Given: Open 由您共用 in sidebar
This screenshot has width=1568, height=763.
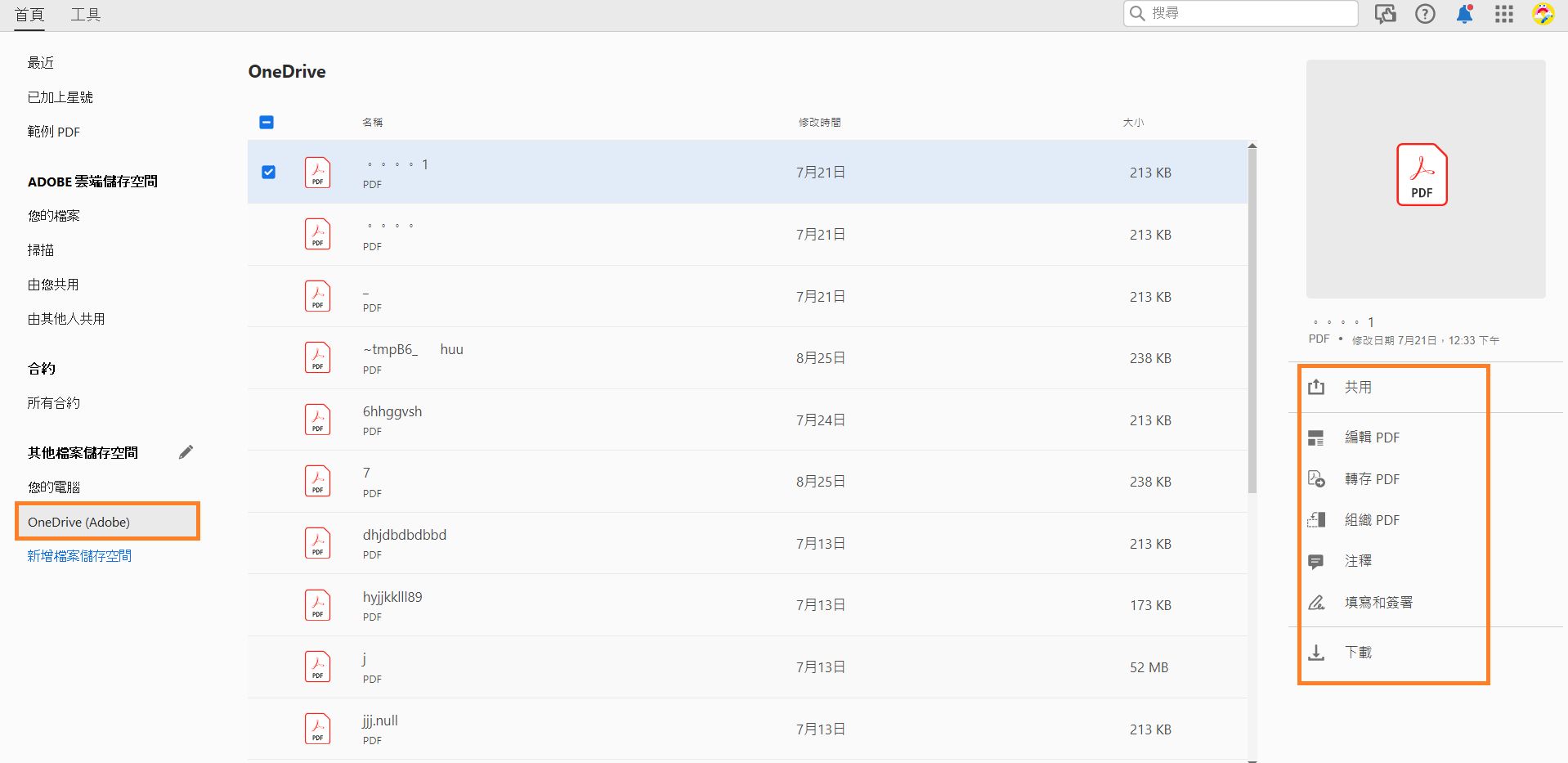Looking at the screenshot, I should coord(53,285).
